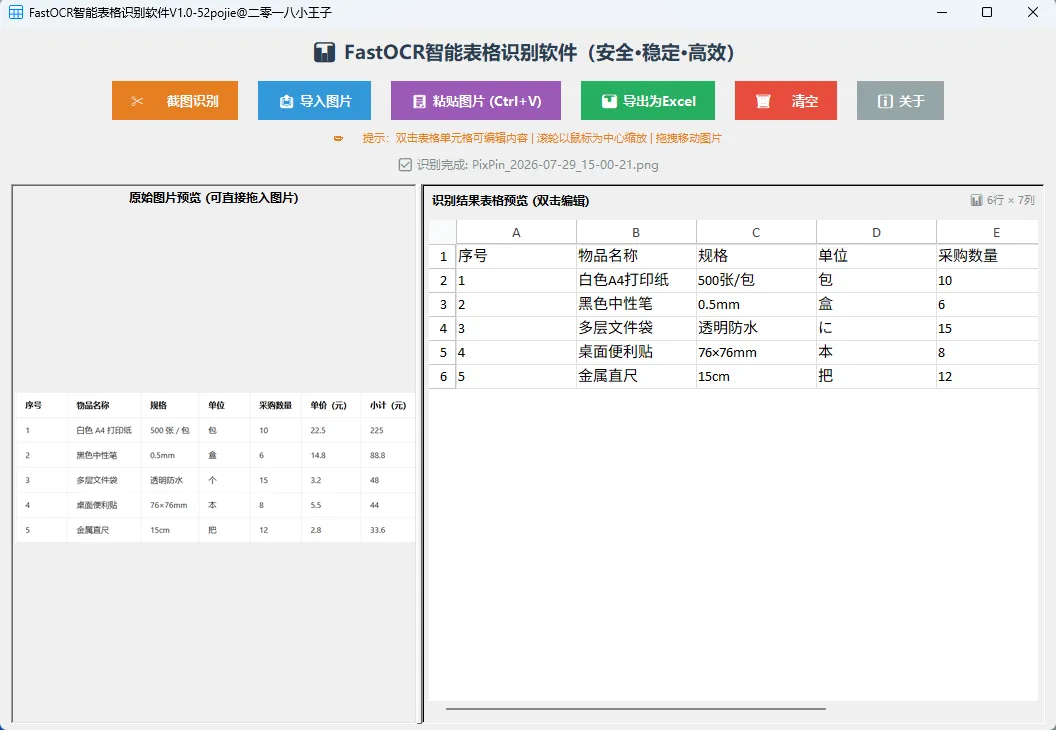
Task: Select cell 规格 in results table
Action: click(756, 257)
